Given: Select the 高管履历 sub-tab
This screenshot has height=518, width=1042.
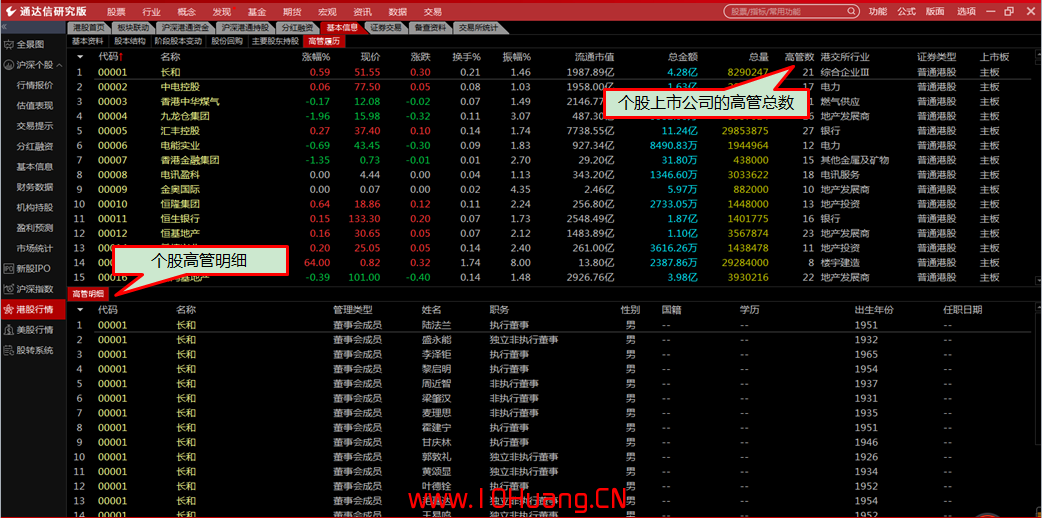Looking at the screenshot, I should [324, 41].
